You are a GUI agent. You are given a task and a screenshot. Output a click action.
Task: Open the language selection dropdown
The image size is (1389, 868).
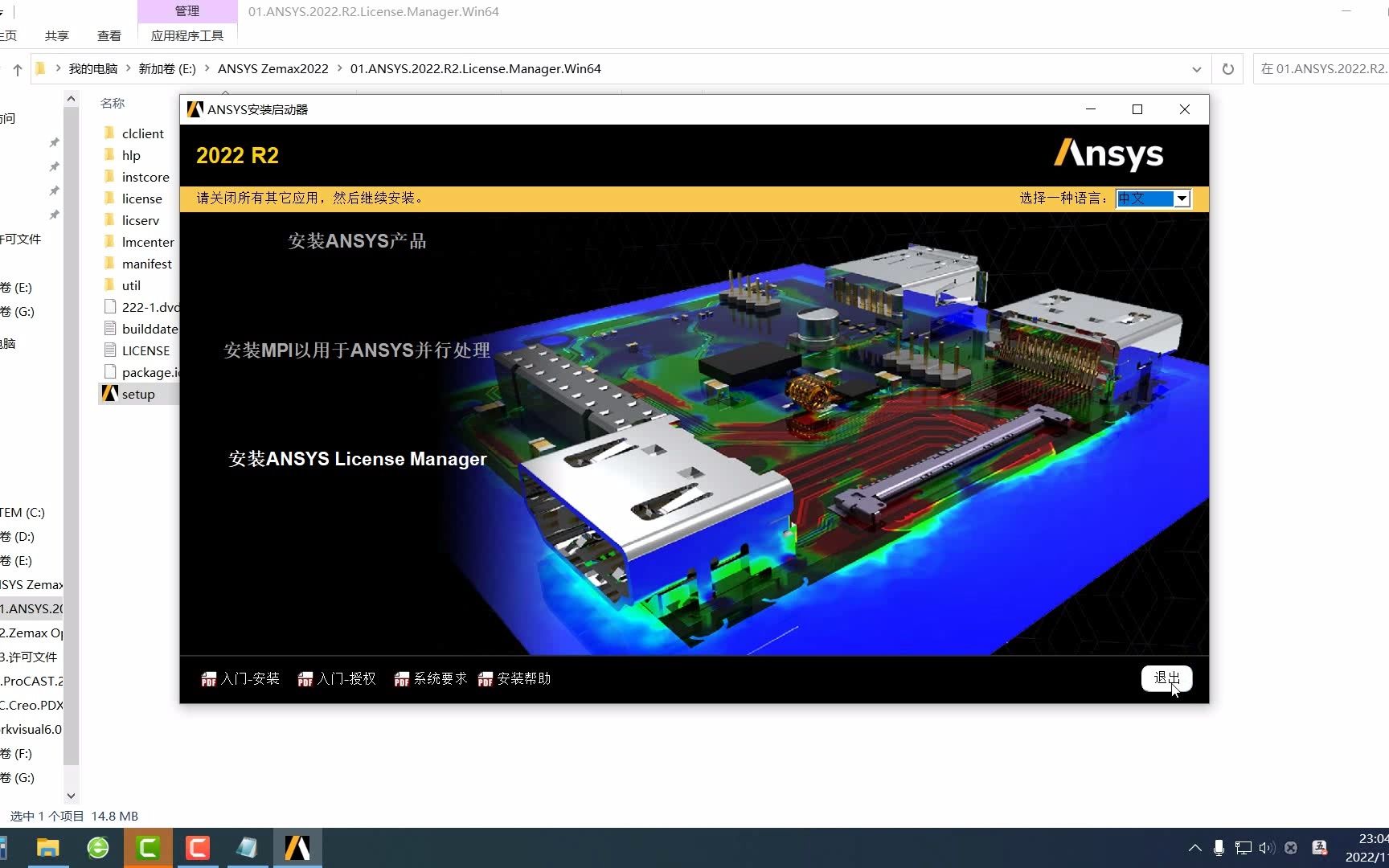1181,198
